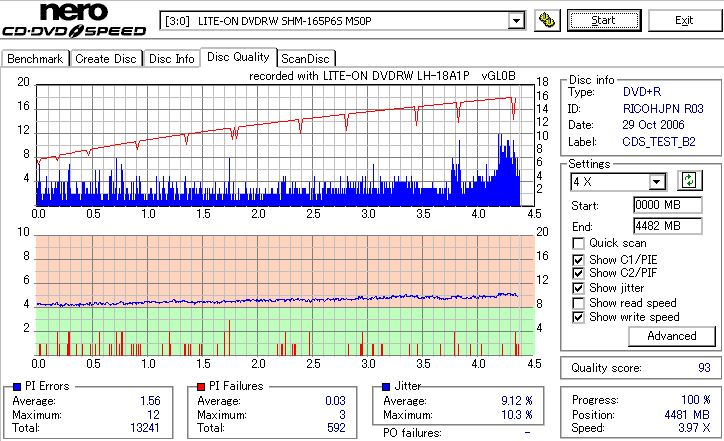Click the label CDS_TEST_B2

pyautogui.click(x=659, y=142)
